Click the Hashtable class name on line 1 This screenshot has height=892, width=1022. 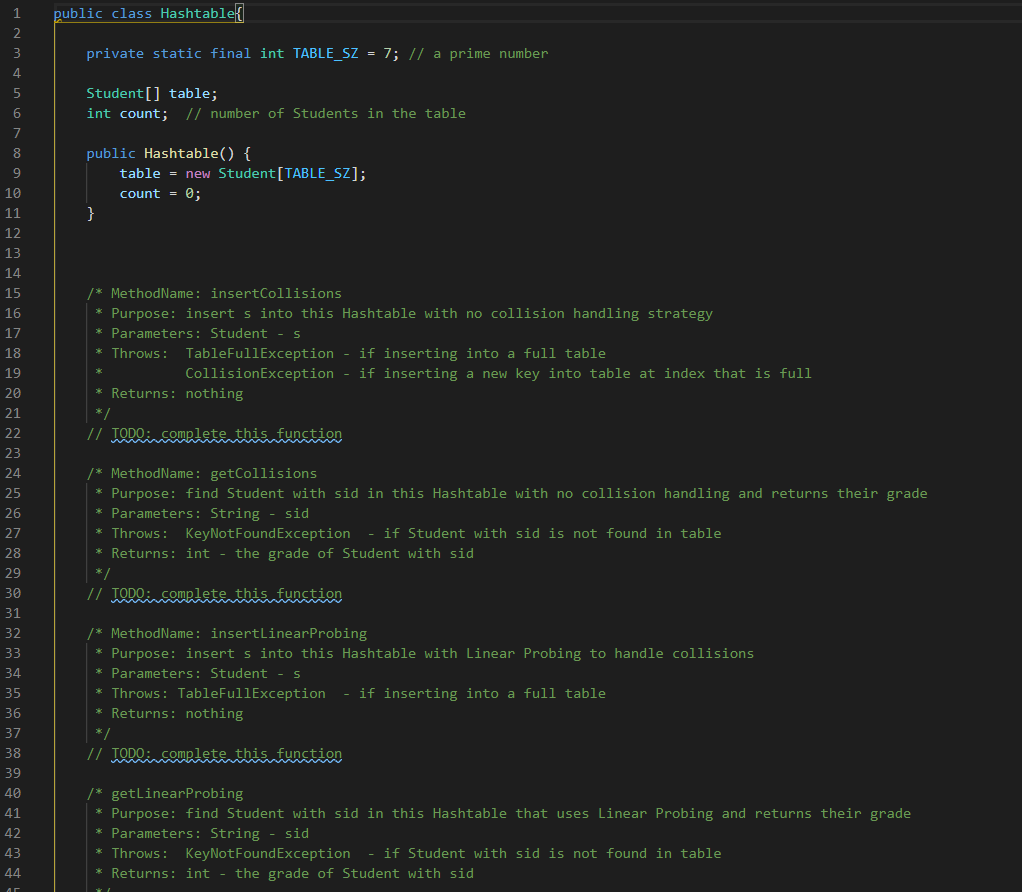tap(196, 13)
